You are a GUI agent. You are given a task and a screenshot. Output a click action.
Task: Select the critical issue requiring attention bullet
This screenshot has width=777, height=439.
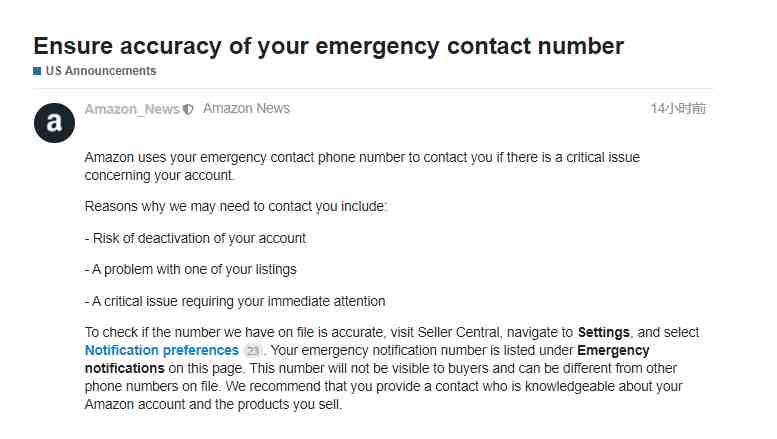tap(235, 301)
